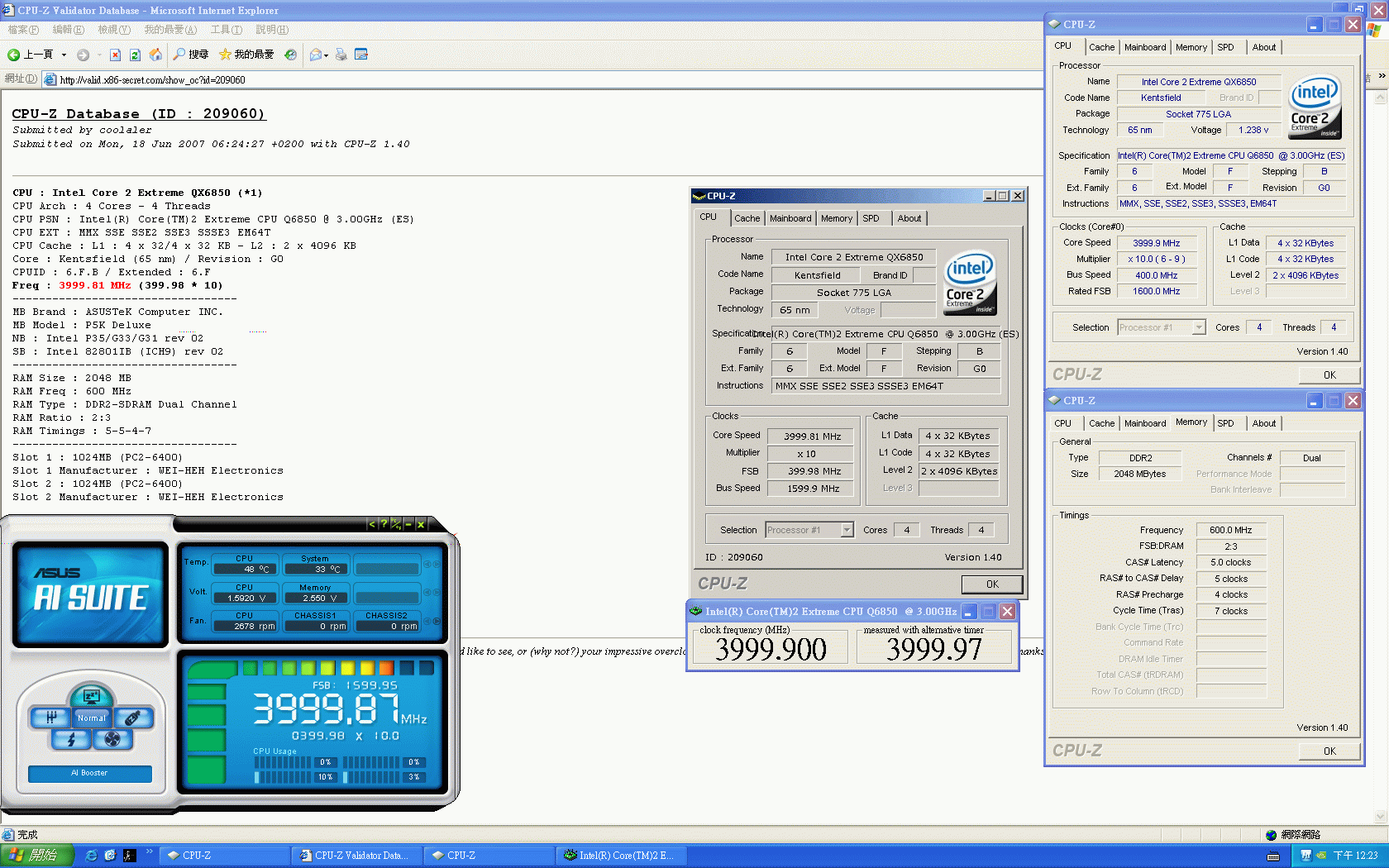Screen dimensions: 1389x868
Task: Open the Mail envelope icon in IE toolbar
Action: click(315, 55)
